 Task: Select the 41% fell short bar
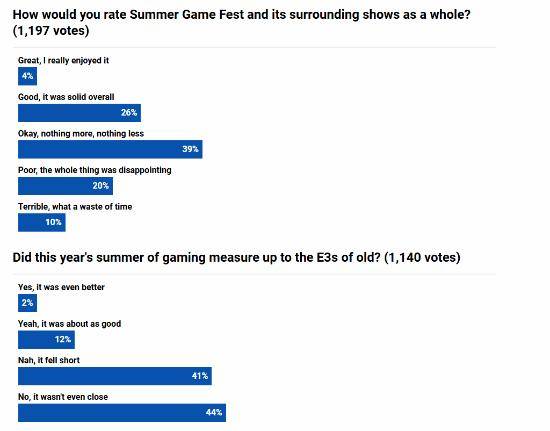[x=115, y=376]
